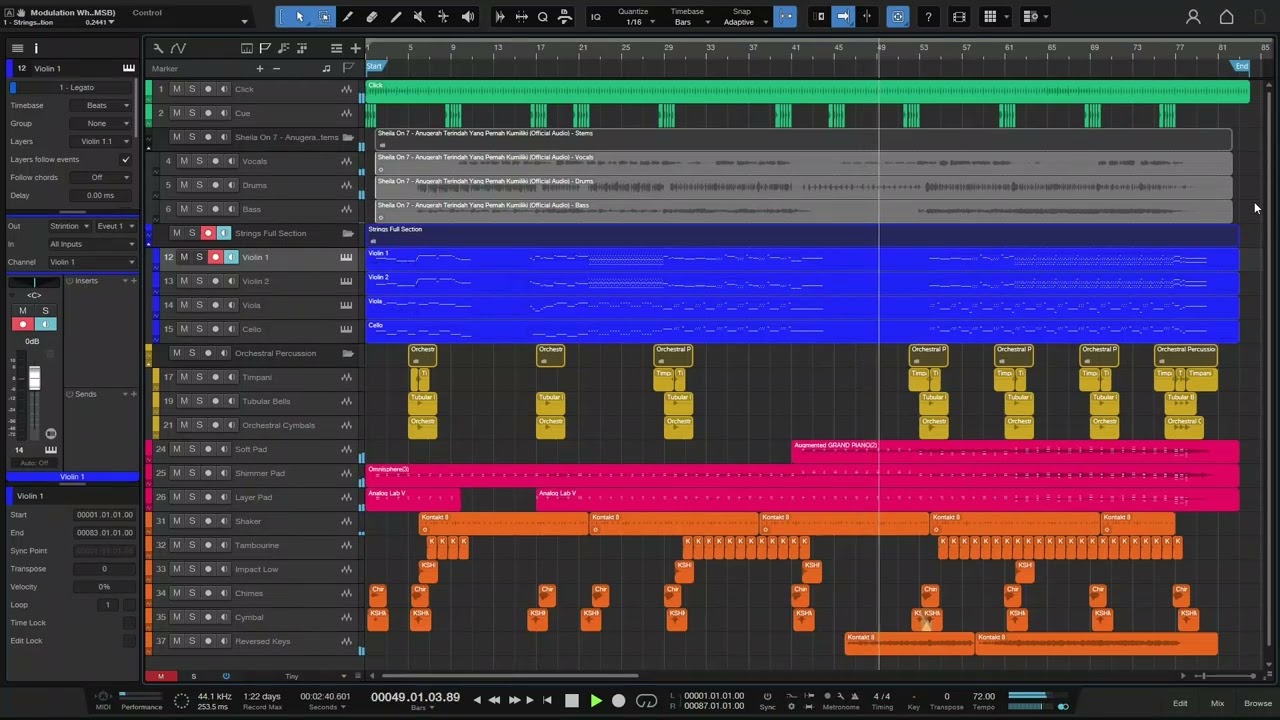Image resolution: width=1280 pixels, height=720 pixels.
Task: Click the End marker on timeline
Action: (1241, 66)
